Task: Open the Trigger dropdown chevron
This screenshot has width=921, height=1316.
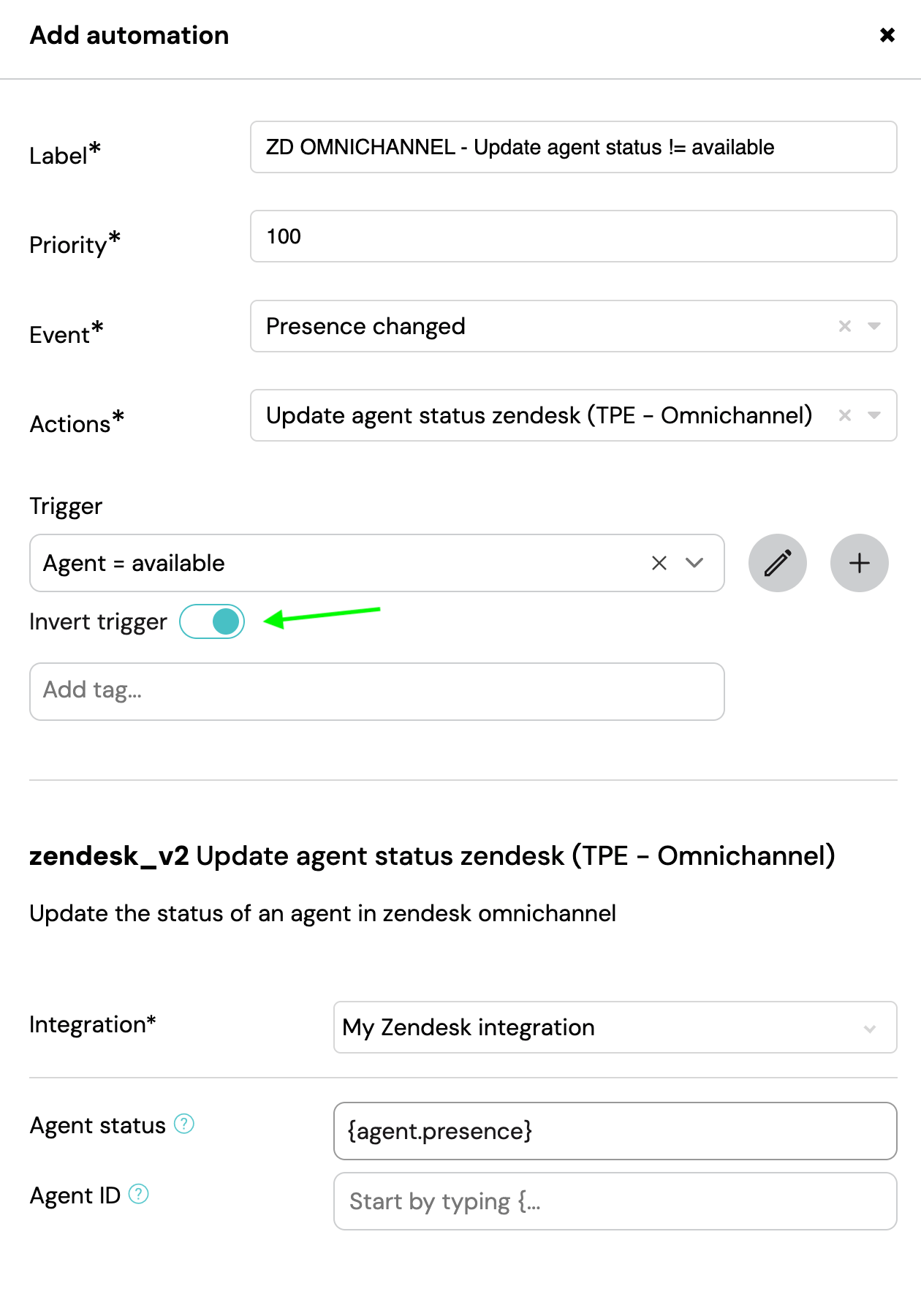Action: [694, 563]
